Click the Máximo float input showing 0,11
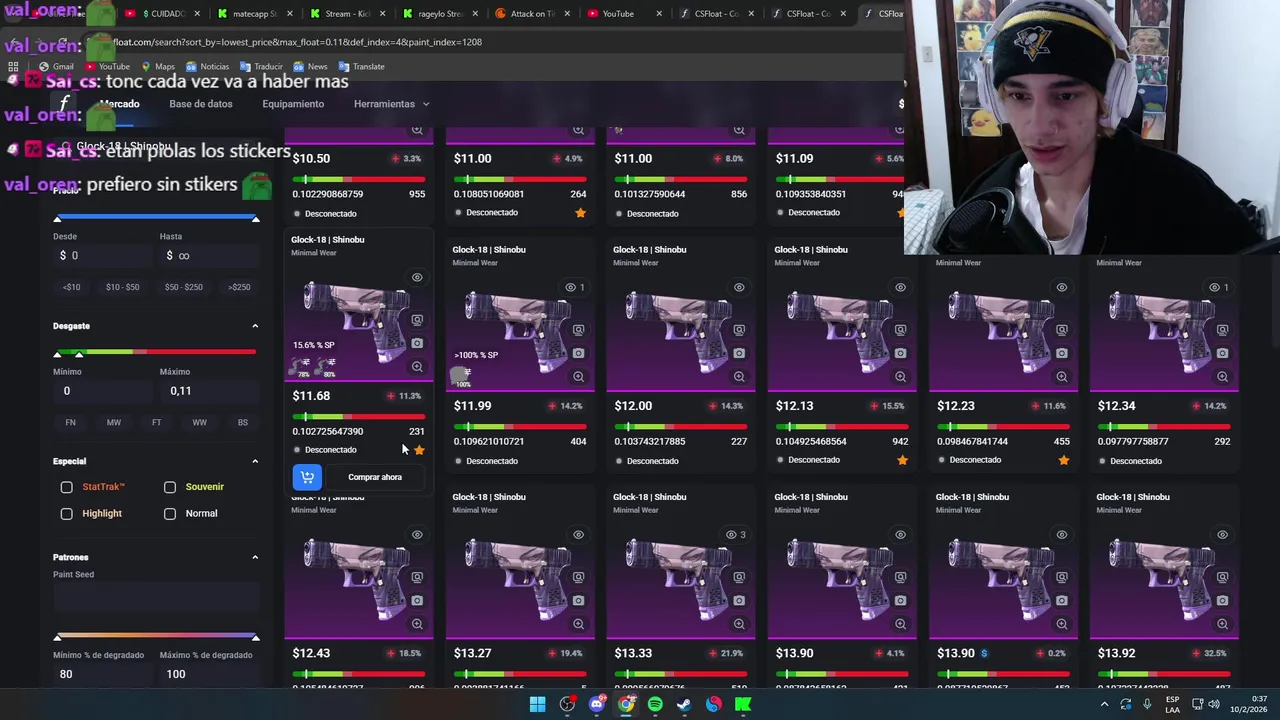The image size is (1280, 720). [x=208, y=391]
